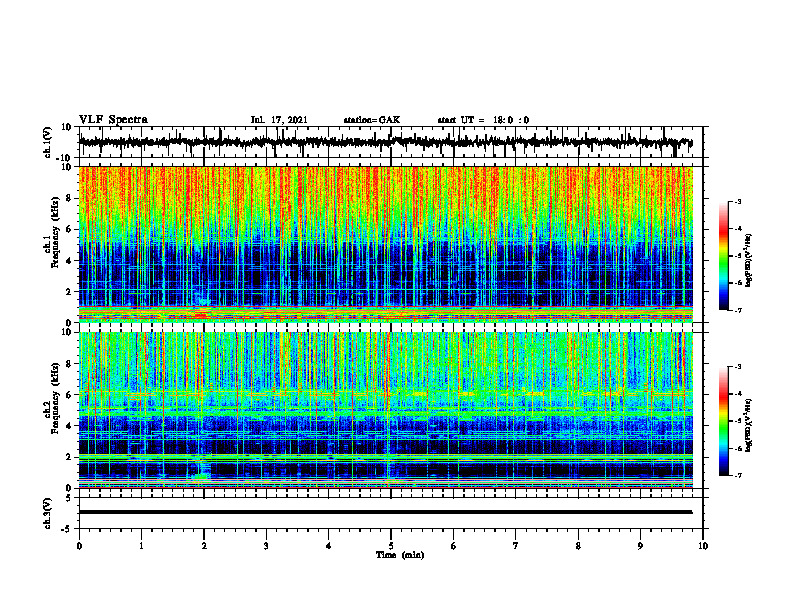Viewport: 792px width, 612px height.
Task: Click the ch.1 spectrogram color scale bar
Action: pos(724,256)
